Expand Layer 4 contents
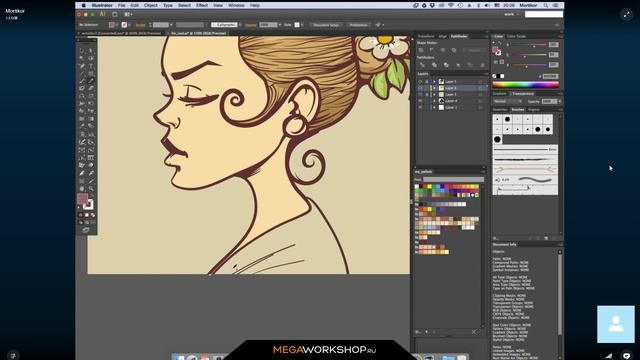This screenshot has height=360, width=640. point(435,101)
